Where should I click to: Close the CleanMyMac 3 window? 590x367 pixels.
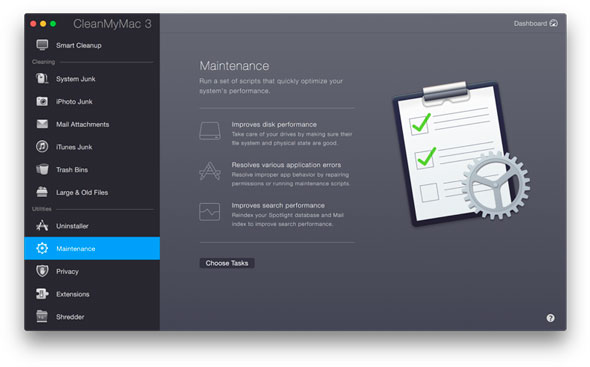click(x=33, y=24)
